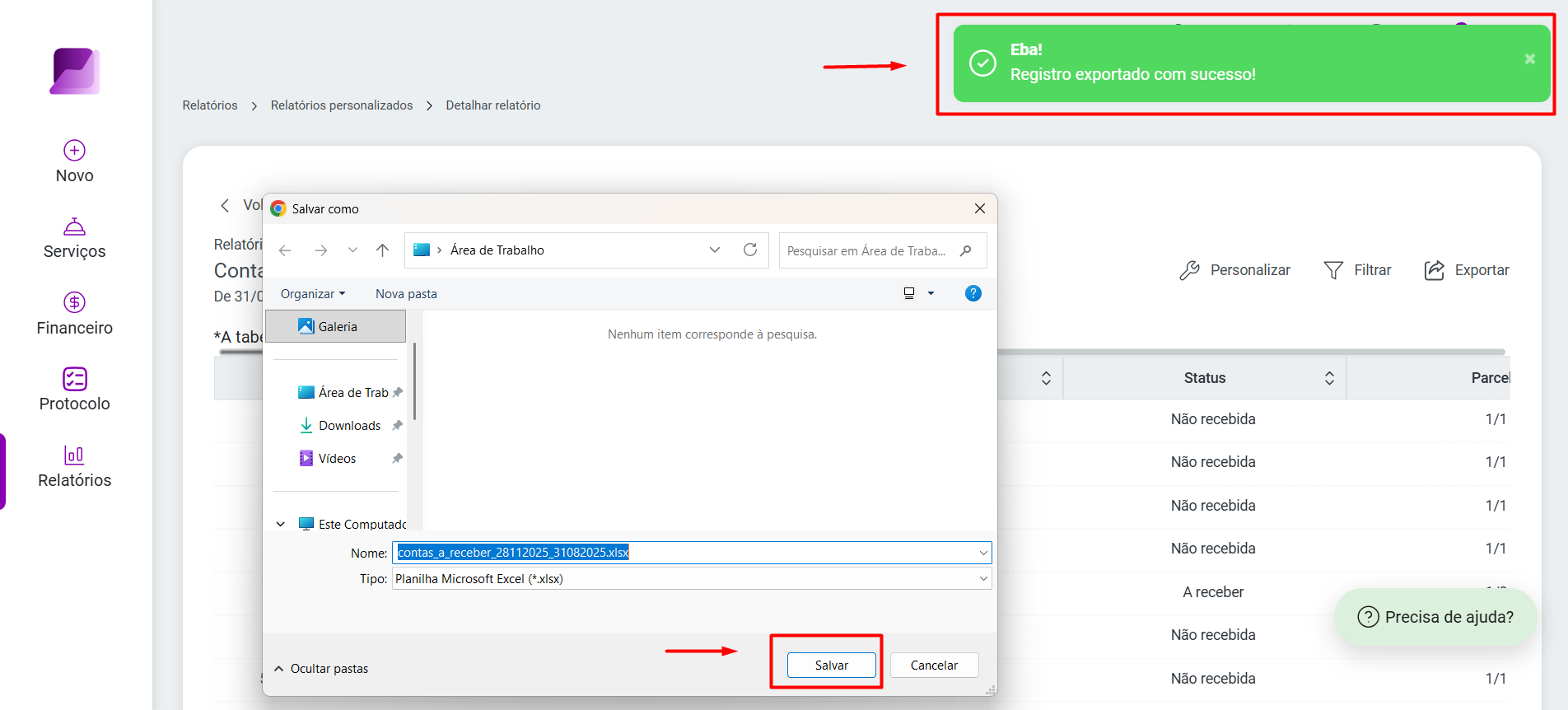This screenshot has height=710, width=1568.
Task: Click Cancelar in the dialog
Action: 934,666
